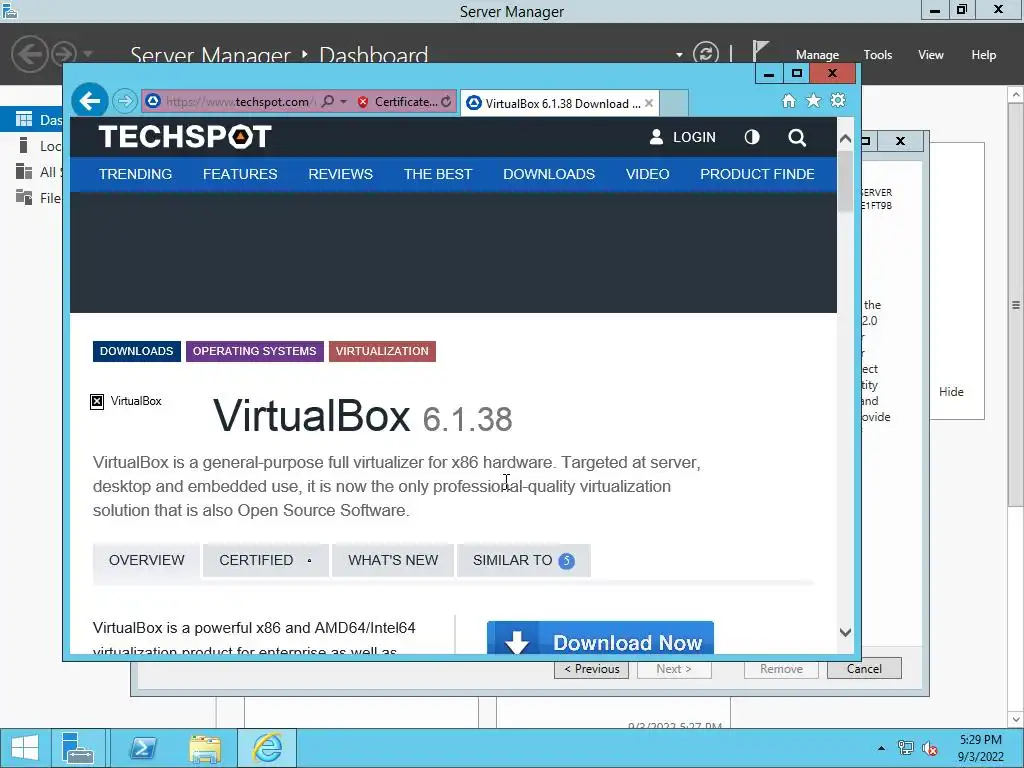Click the browser forward arrow button

point(124,101)
